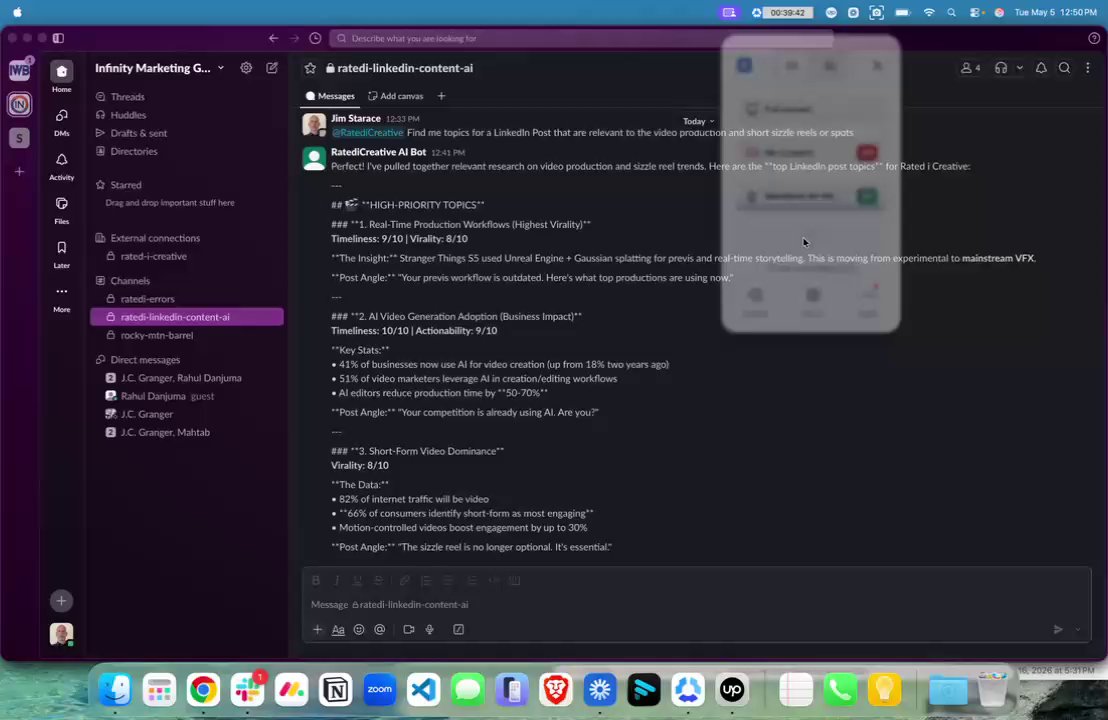Open the Files view
The height and width of the screenshot is (720, 1108).
(x=61, y=210)
